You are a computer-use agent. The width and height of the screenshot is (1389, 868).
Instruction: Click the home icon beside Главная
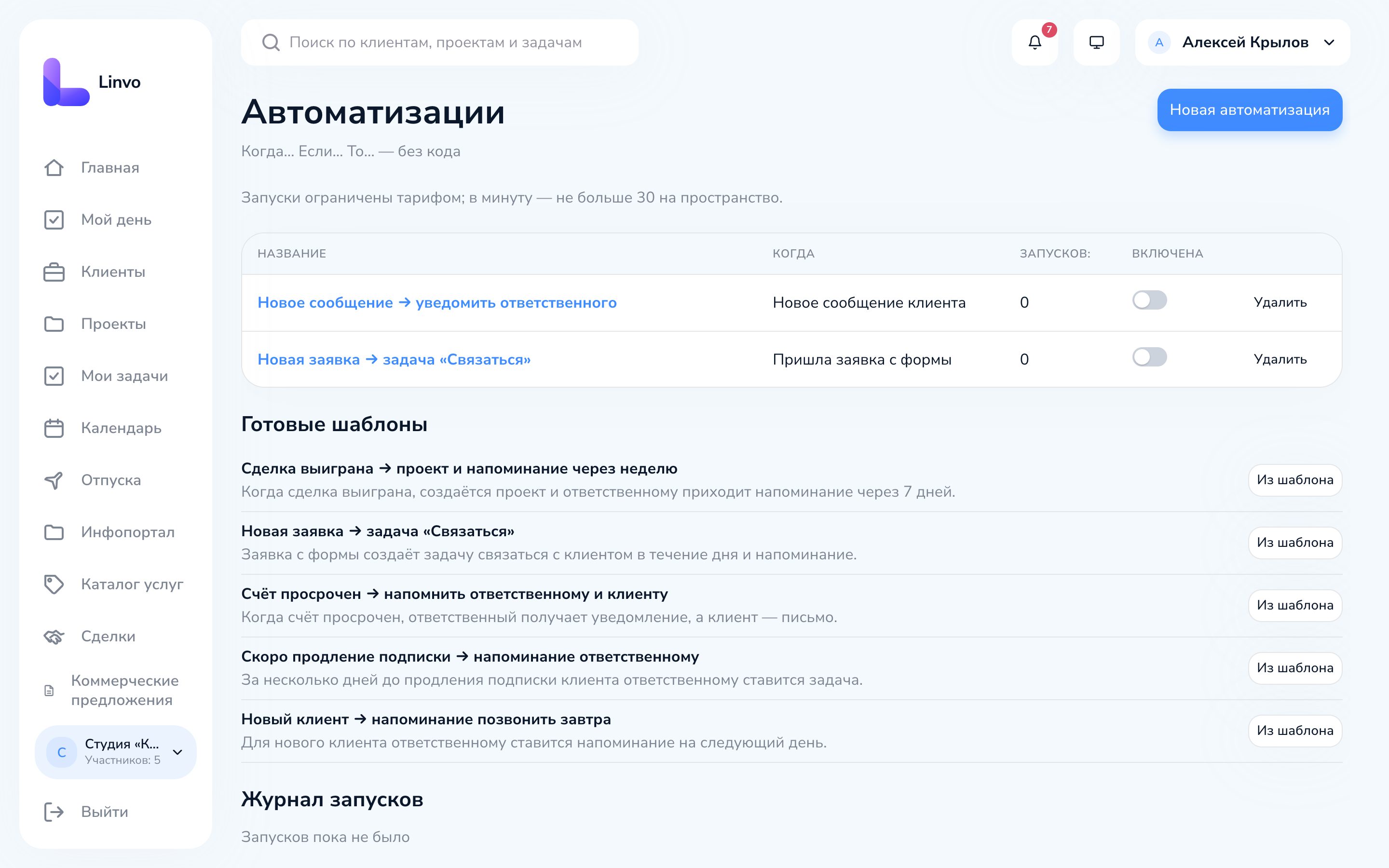click(x=54, y=168)
